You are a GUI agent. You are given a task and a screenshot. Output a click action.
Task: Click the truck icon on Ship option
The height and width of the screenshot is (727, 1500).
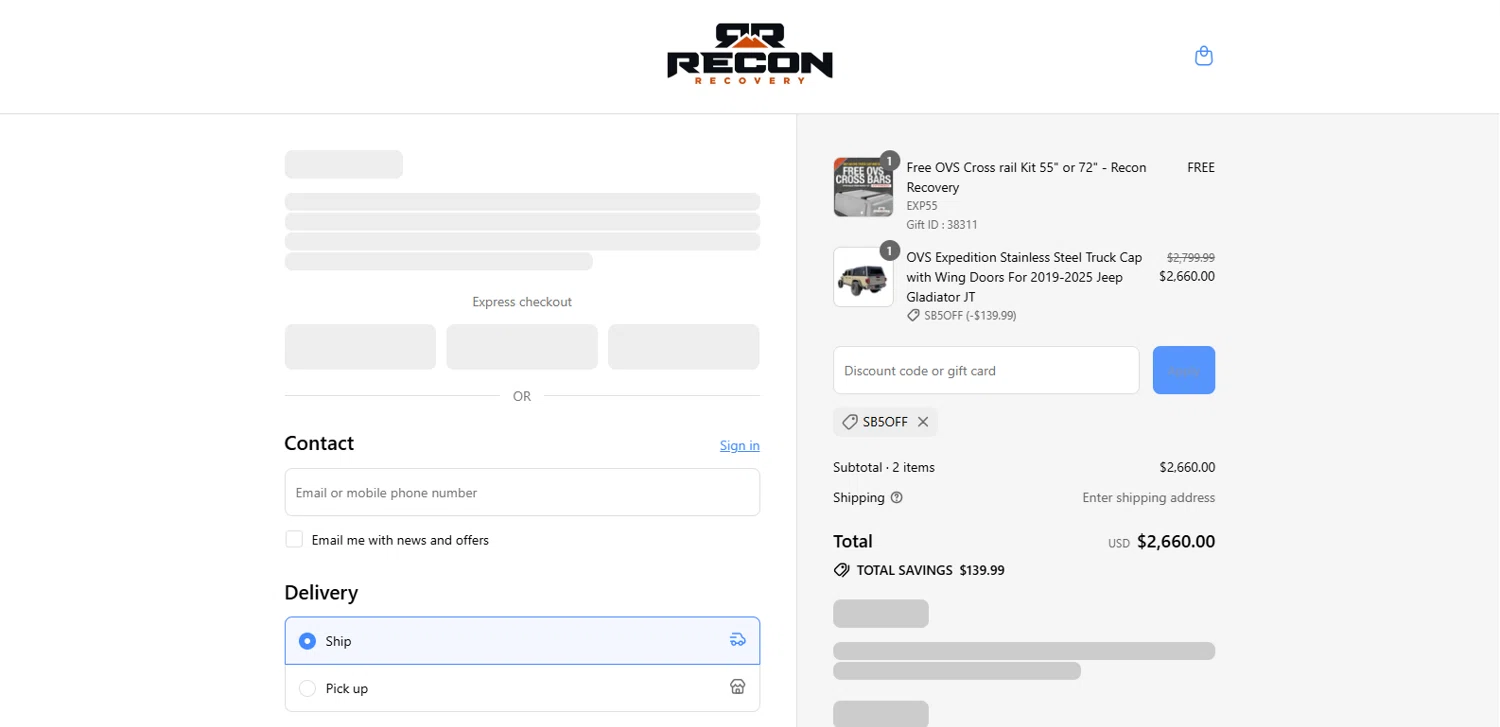click(x=738, y=640)
